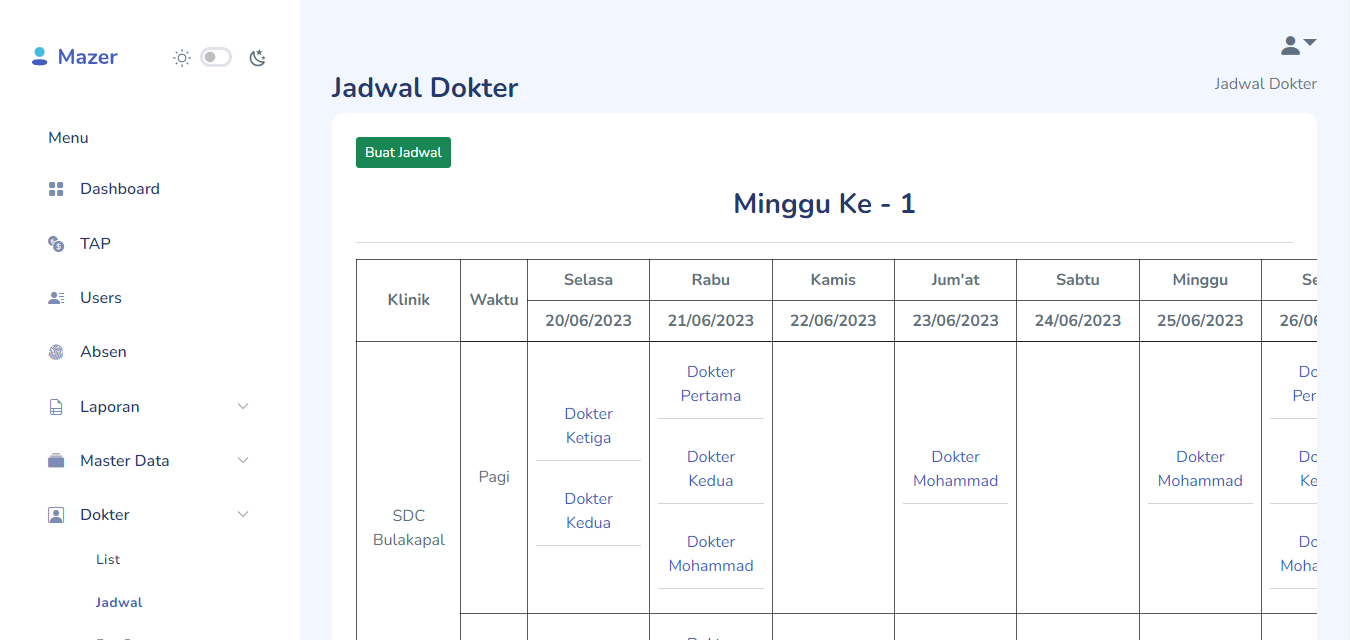The width and height of the screenshot is (1350, 640).
Task: Click the Master Data briefcase icon
Action: pyautogui.click(x=56, y=461)
